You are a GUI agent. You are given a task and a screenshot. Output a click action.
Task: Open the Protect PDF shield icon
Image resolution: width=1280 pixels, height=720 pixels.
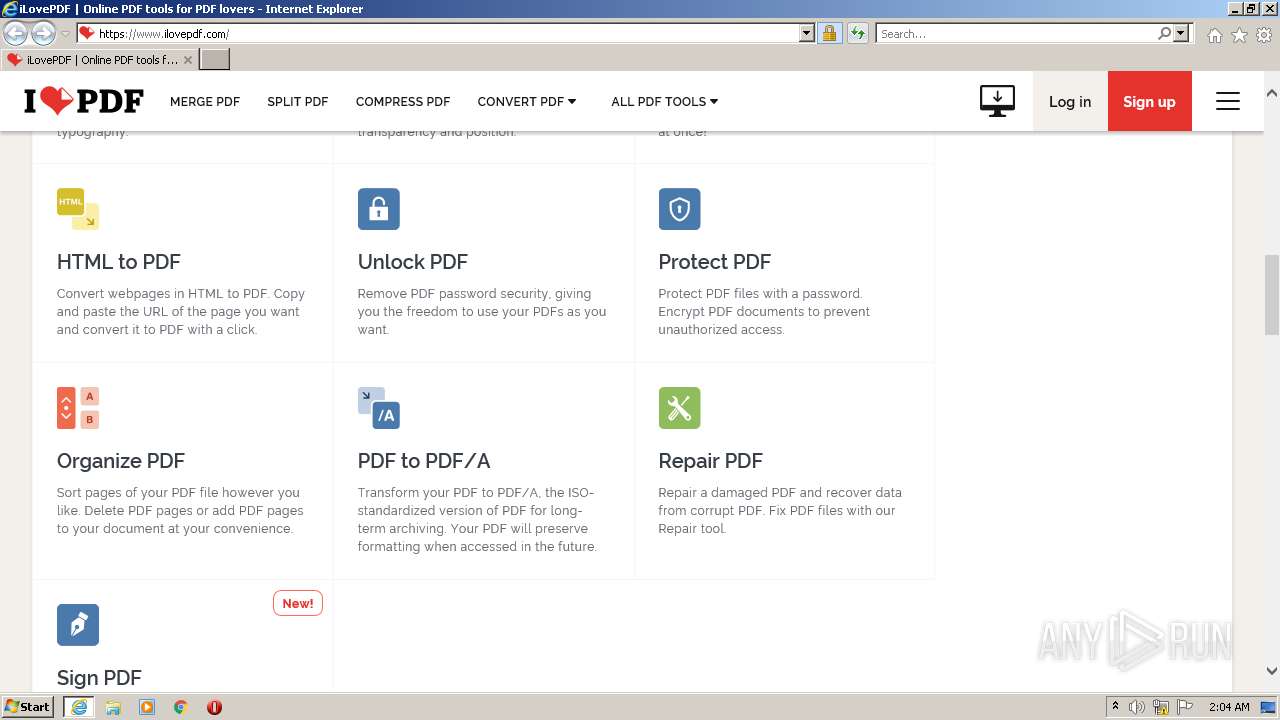point(679,209)
